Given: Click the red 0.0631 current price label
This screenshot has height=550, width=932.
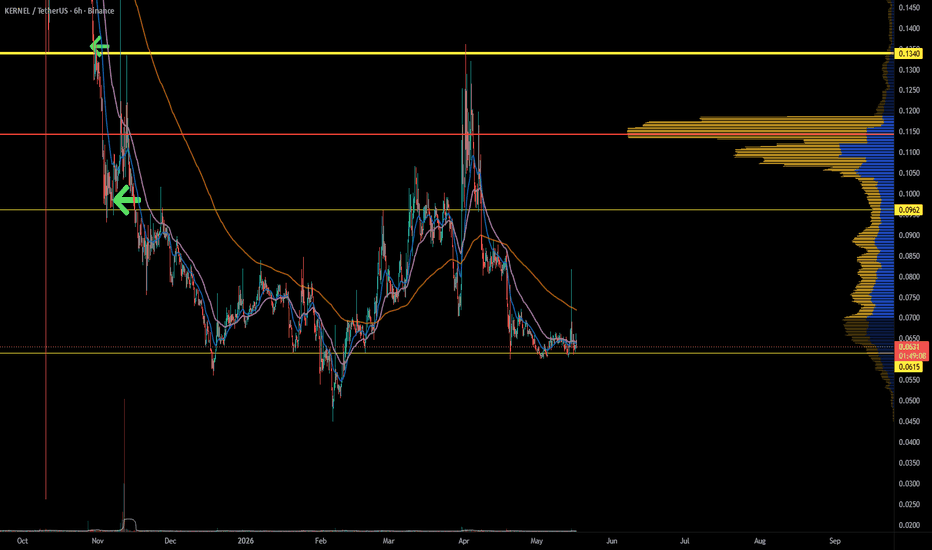Looking at the screenshot, I should click(x=910, y=347).
